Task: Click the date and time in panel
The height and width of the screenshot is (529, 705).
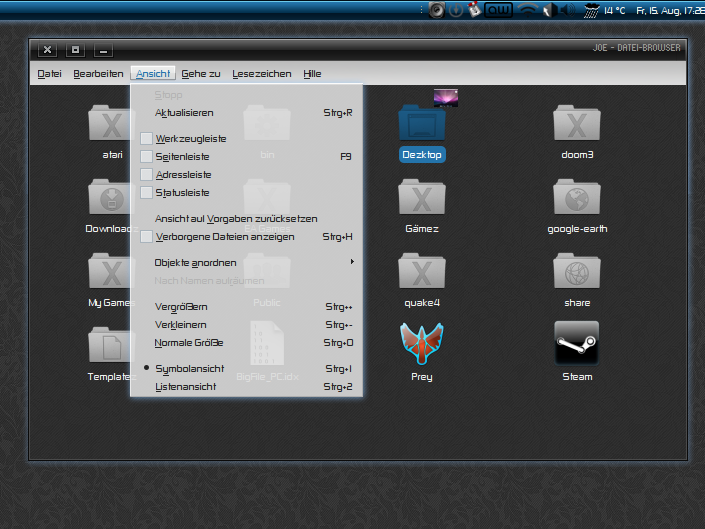Action: click(669, 10)
